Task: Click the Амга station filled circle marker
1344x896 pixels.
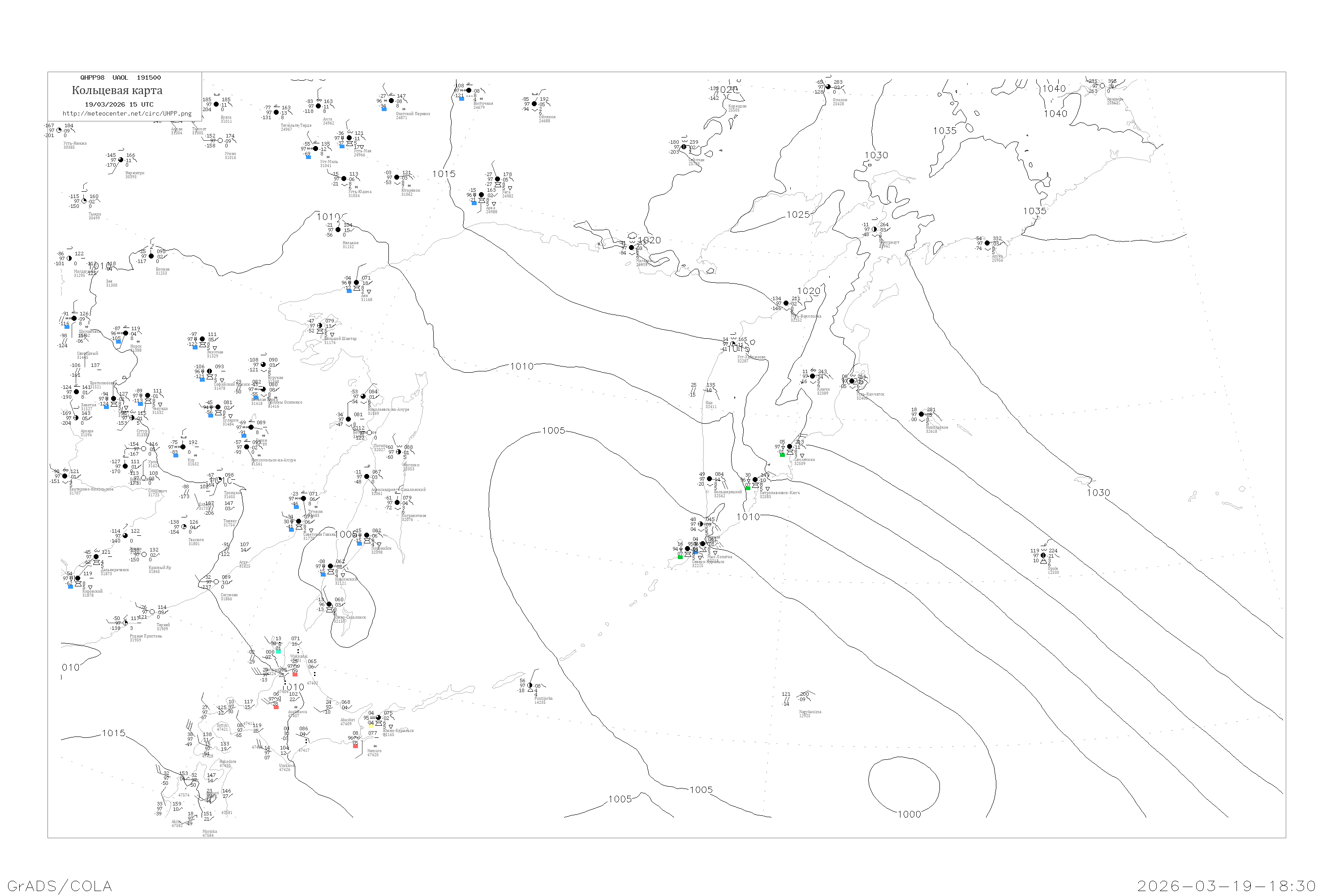Action: click(318, 106)
